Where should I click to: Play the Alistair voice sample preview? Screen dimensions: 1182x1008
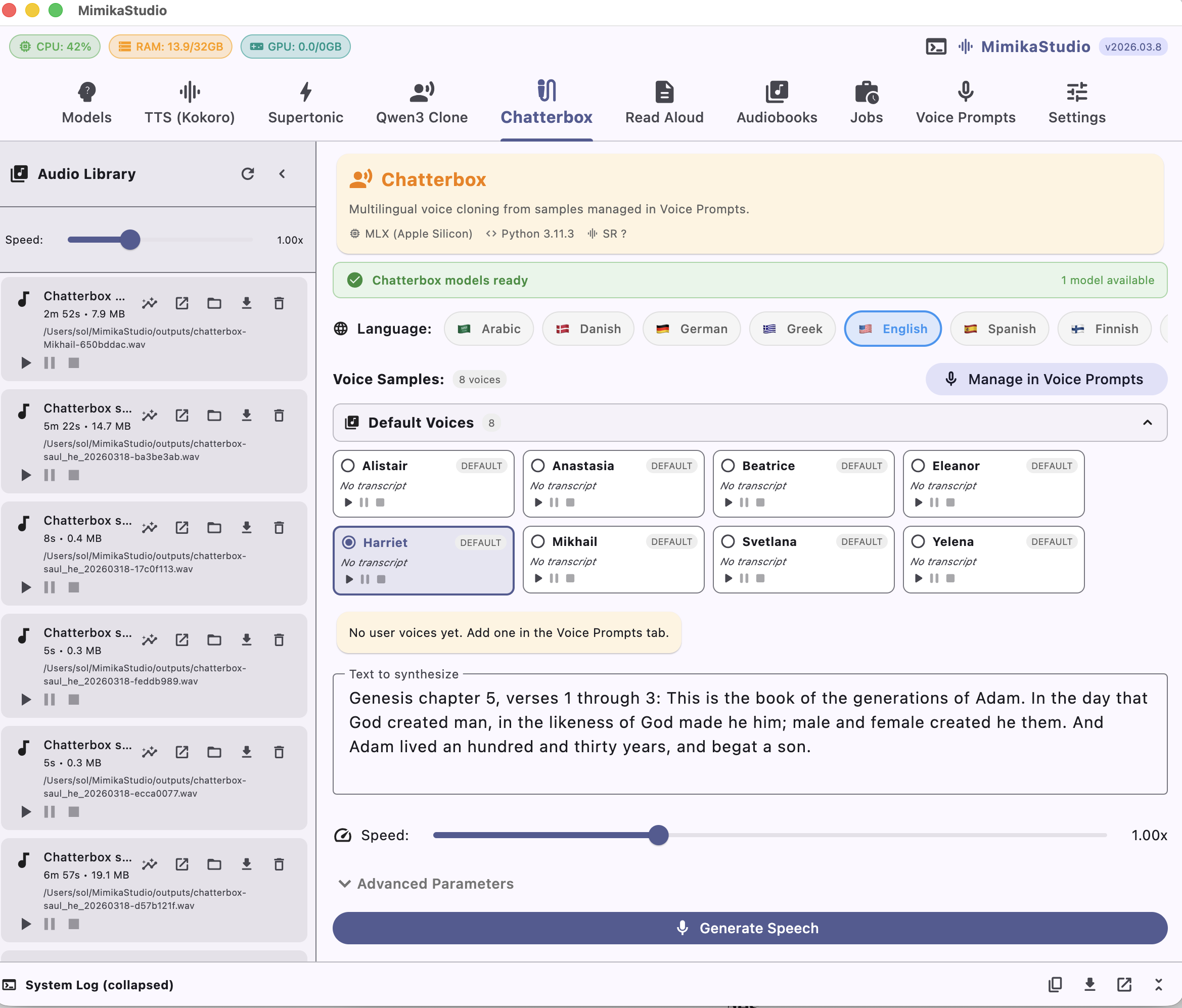[x=348, y=502]
